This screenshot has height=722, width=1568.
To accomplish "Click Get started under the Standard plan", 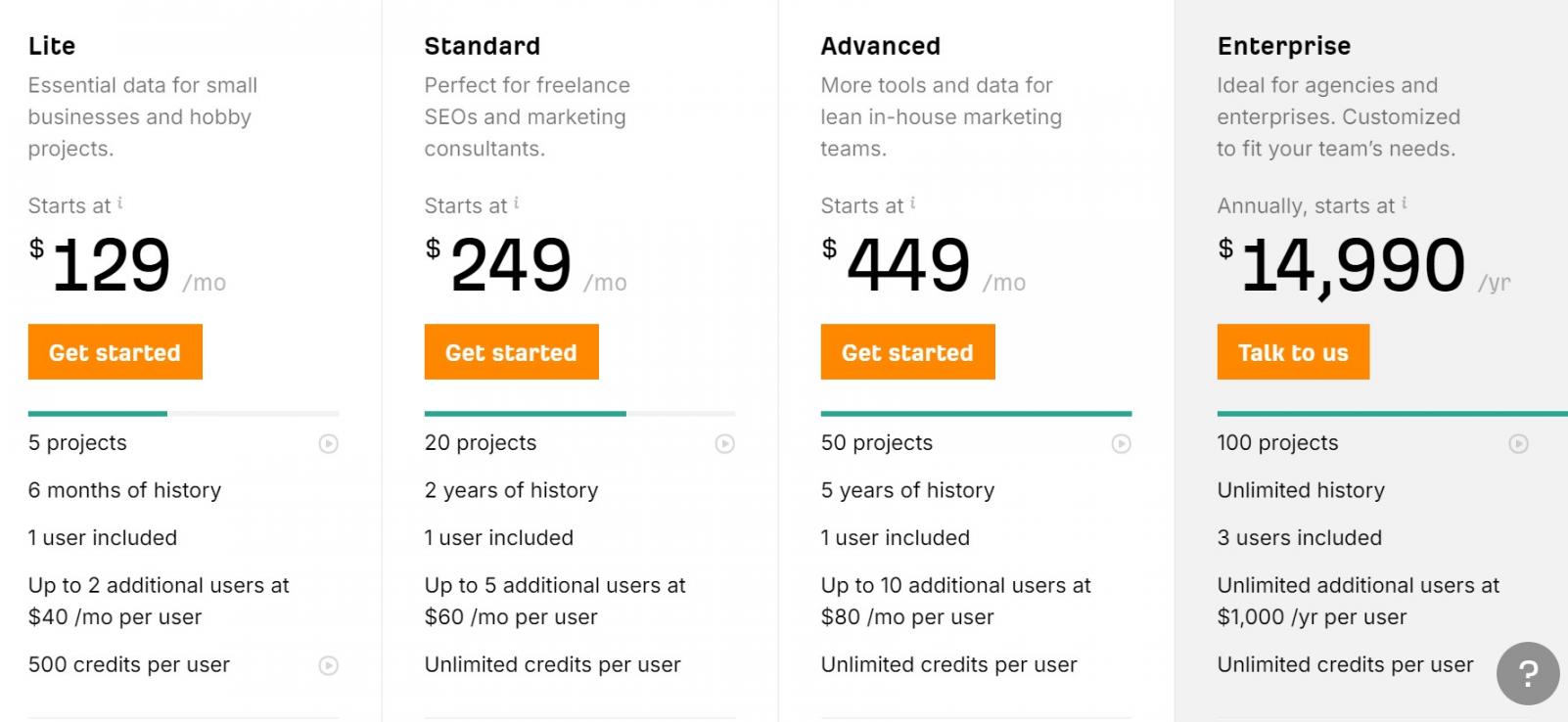I will 512,352.
